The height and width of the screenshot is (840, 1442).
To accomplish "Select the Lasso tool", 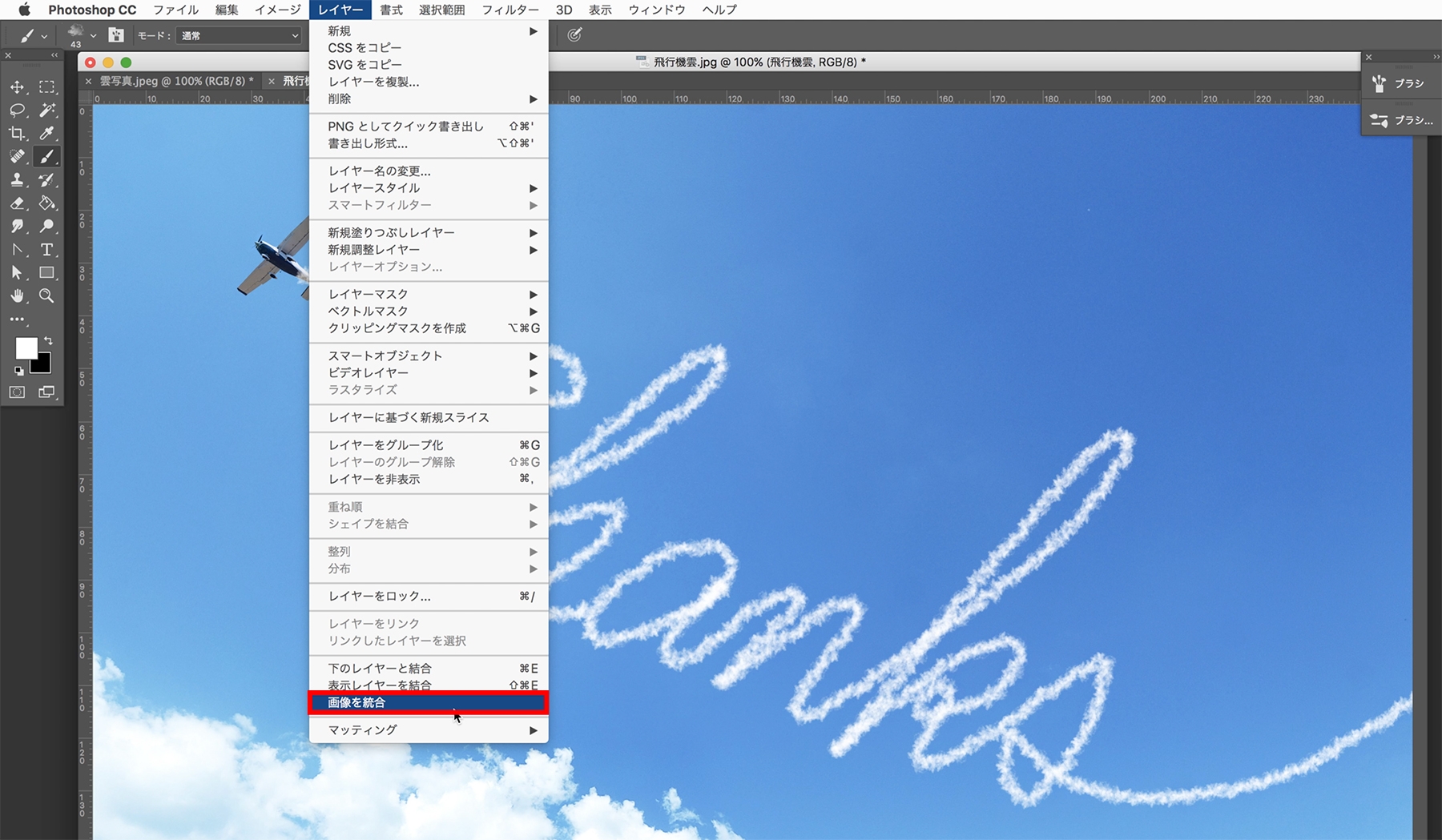I will [17, 110].
